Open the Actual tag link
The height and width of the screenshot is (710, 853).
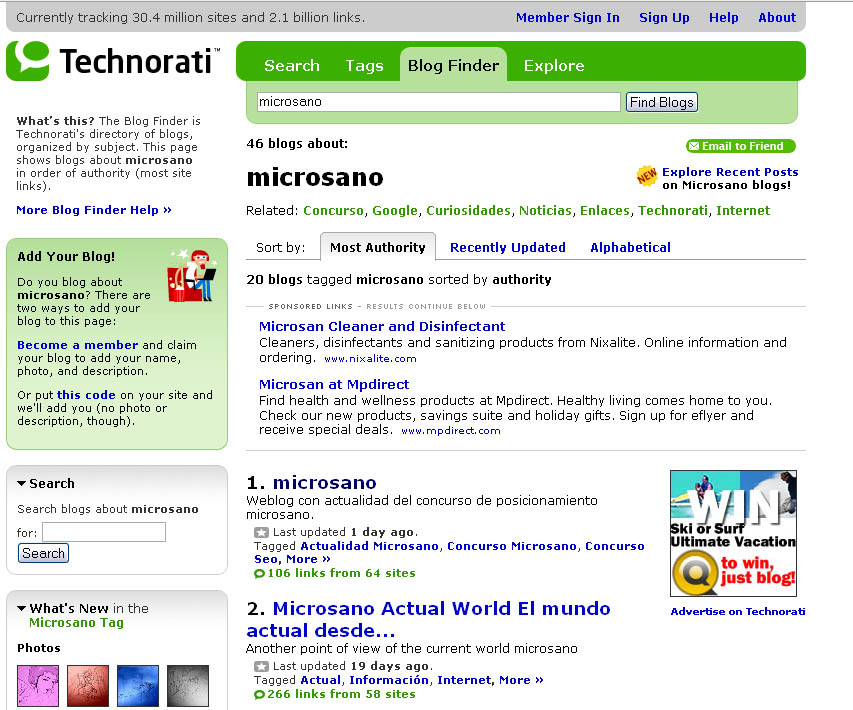click(321, 680)
